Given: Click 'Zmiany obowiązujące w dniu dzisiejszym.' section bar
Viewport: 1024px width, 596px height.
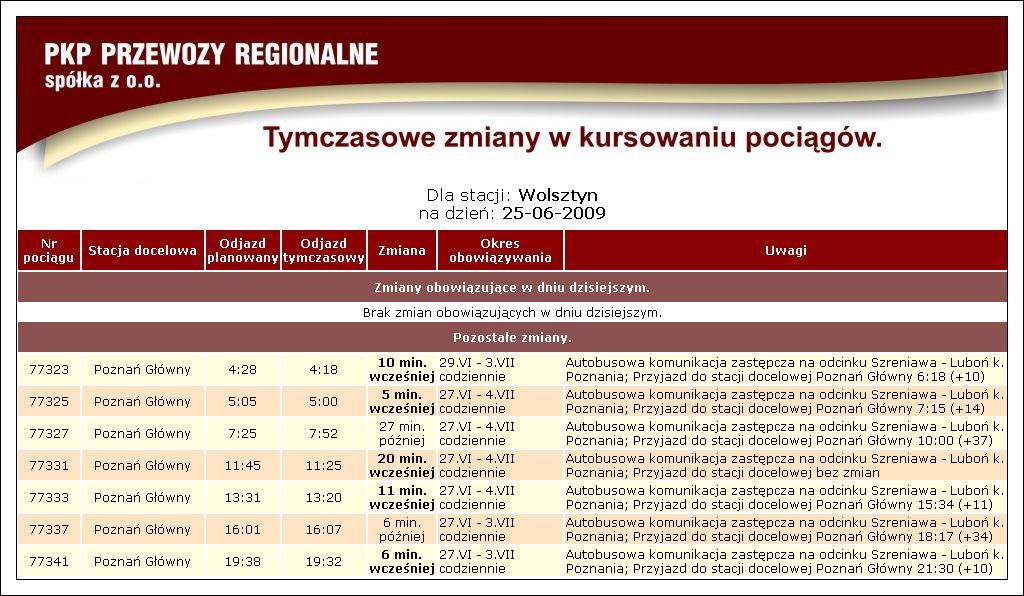Looking at the screenshot, I should tap(512, 287).
